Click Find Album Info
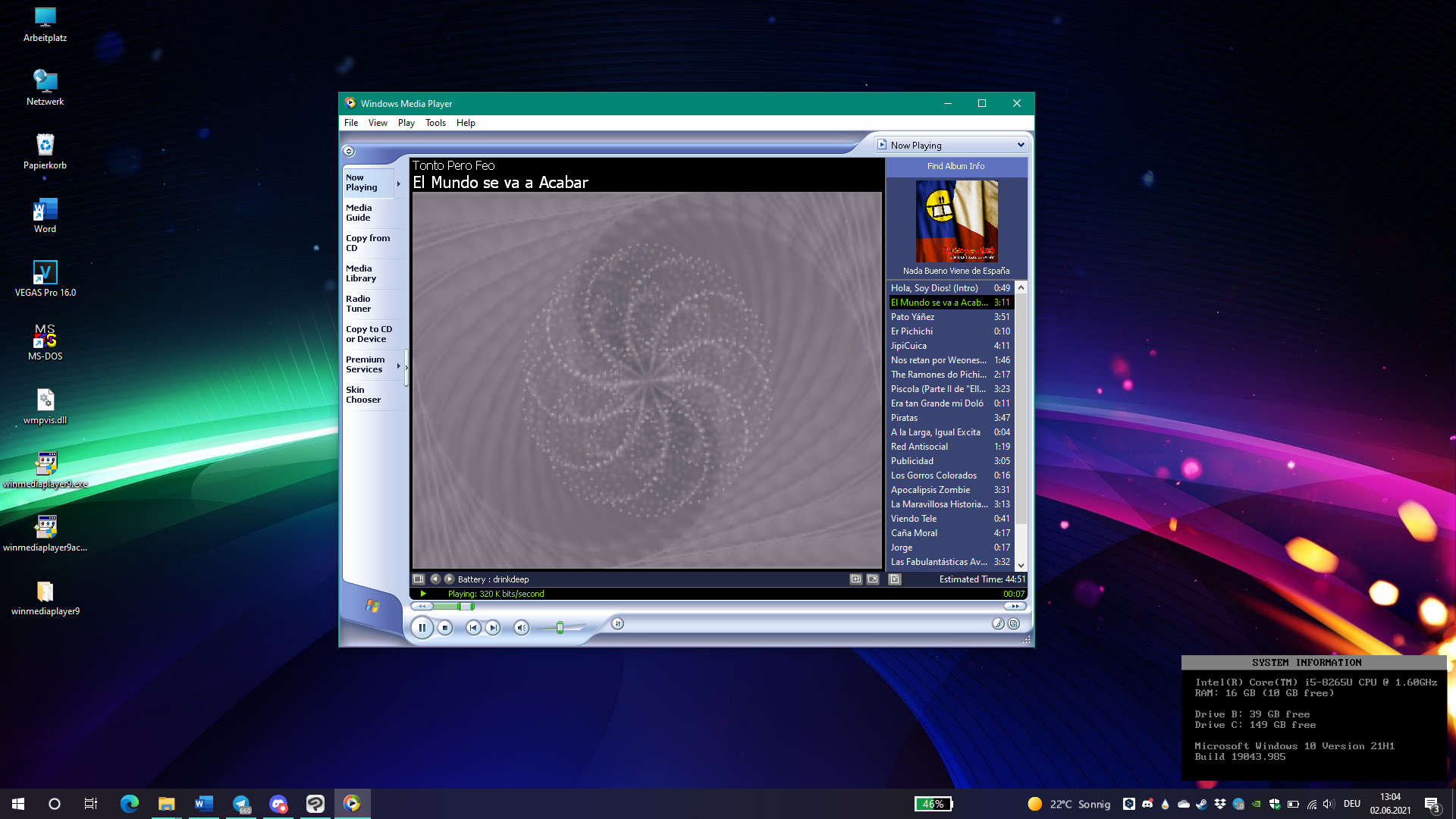Image resolution: width=1456 pixels, height=819 pixels. pyautogui.click(x=955, y=166)
